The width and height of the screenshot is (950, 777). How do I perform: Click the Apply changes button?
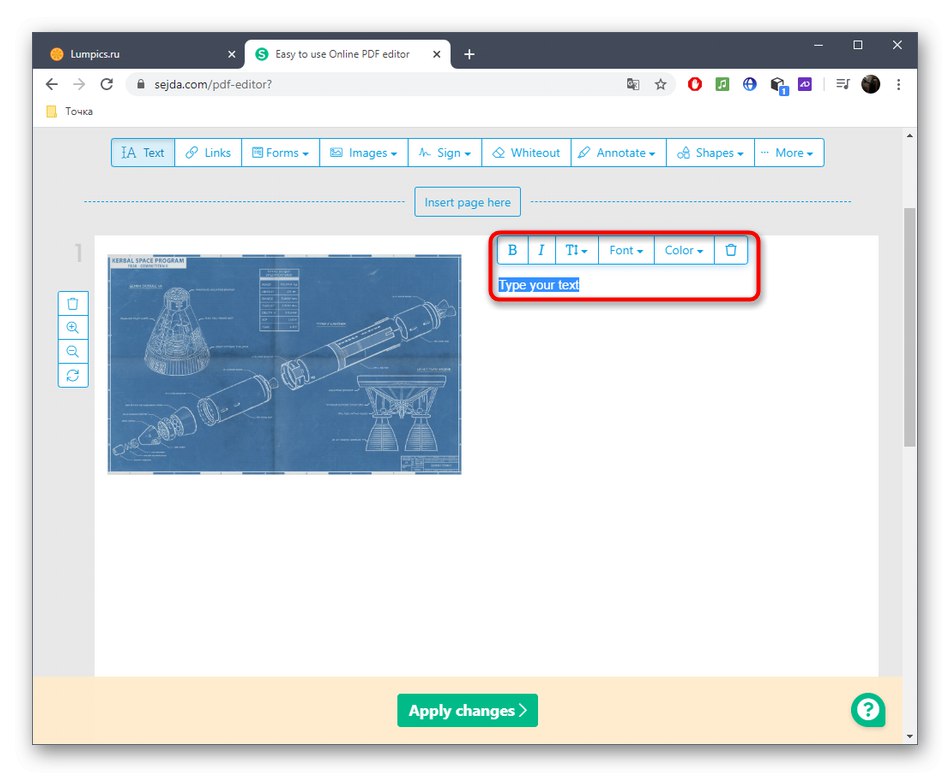tap(467, 710)
